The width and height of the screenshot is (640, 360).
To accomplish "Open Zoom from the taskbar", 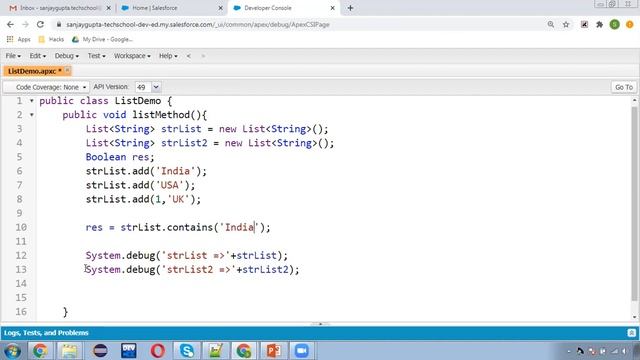I will click(x=302, y=351).
